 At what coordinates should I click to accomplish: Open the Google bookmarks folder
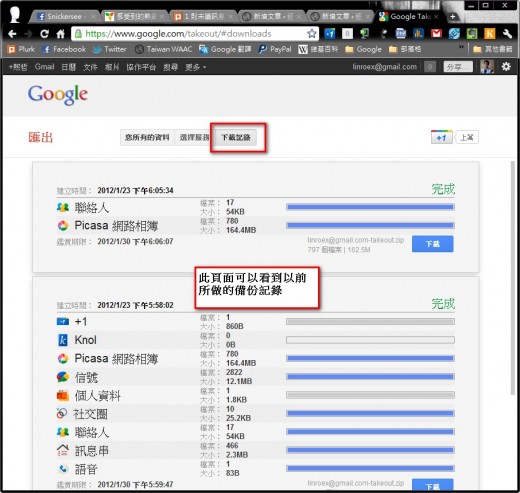point(364,49)
